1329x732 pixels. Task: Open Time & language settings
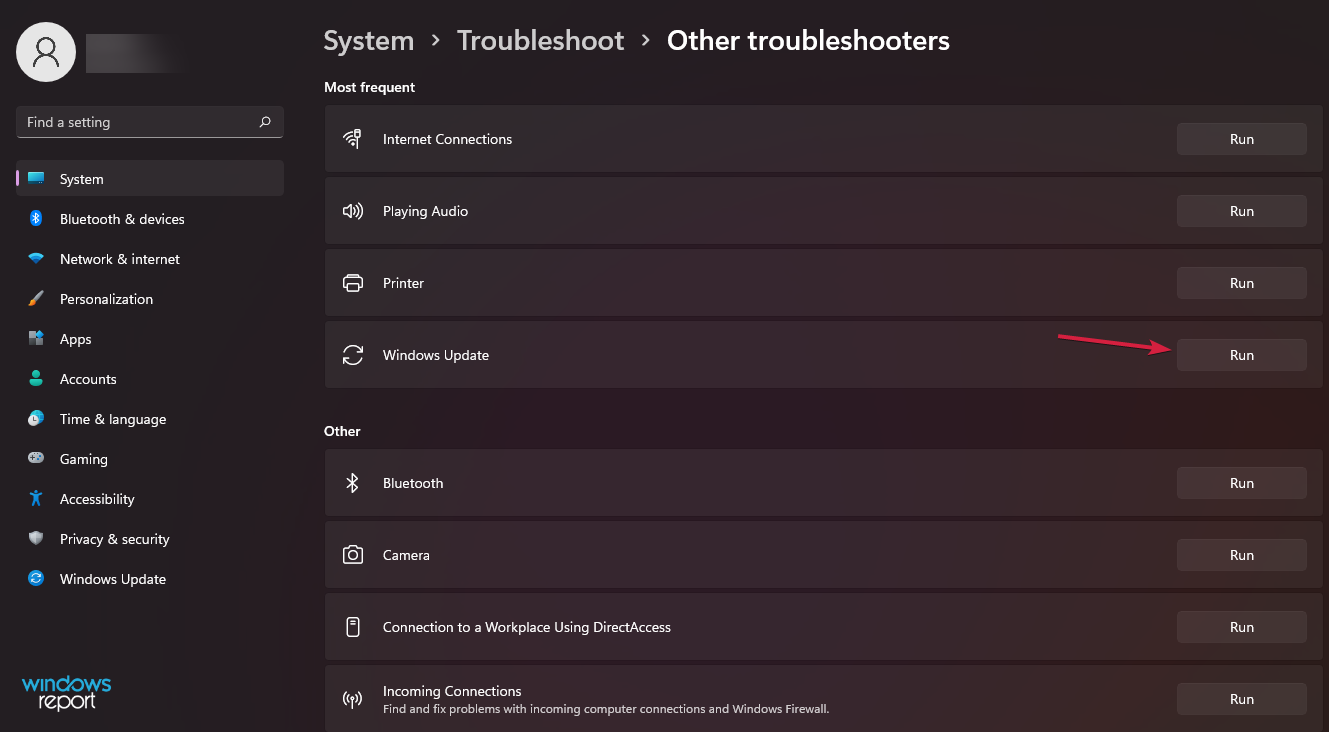tap(112, 419)
